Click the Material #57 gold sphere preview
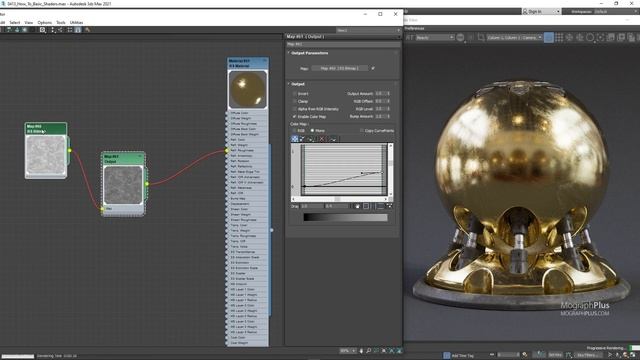 [248, 89]
